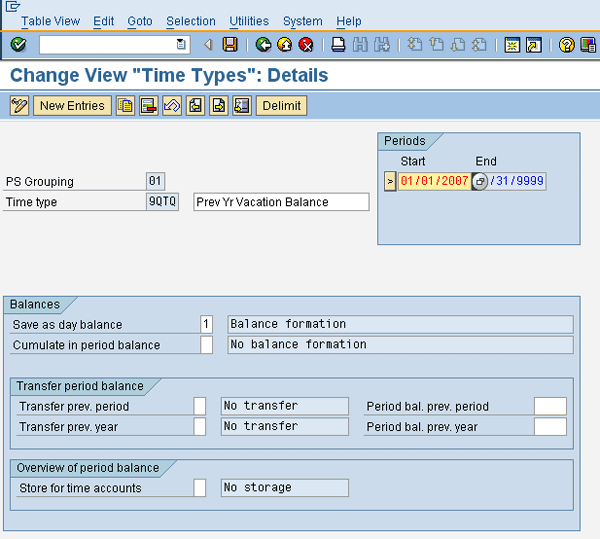
Task: Click the yellow Exit up-arrow icon
Action: pos(284,45)
